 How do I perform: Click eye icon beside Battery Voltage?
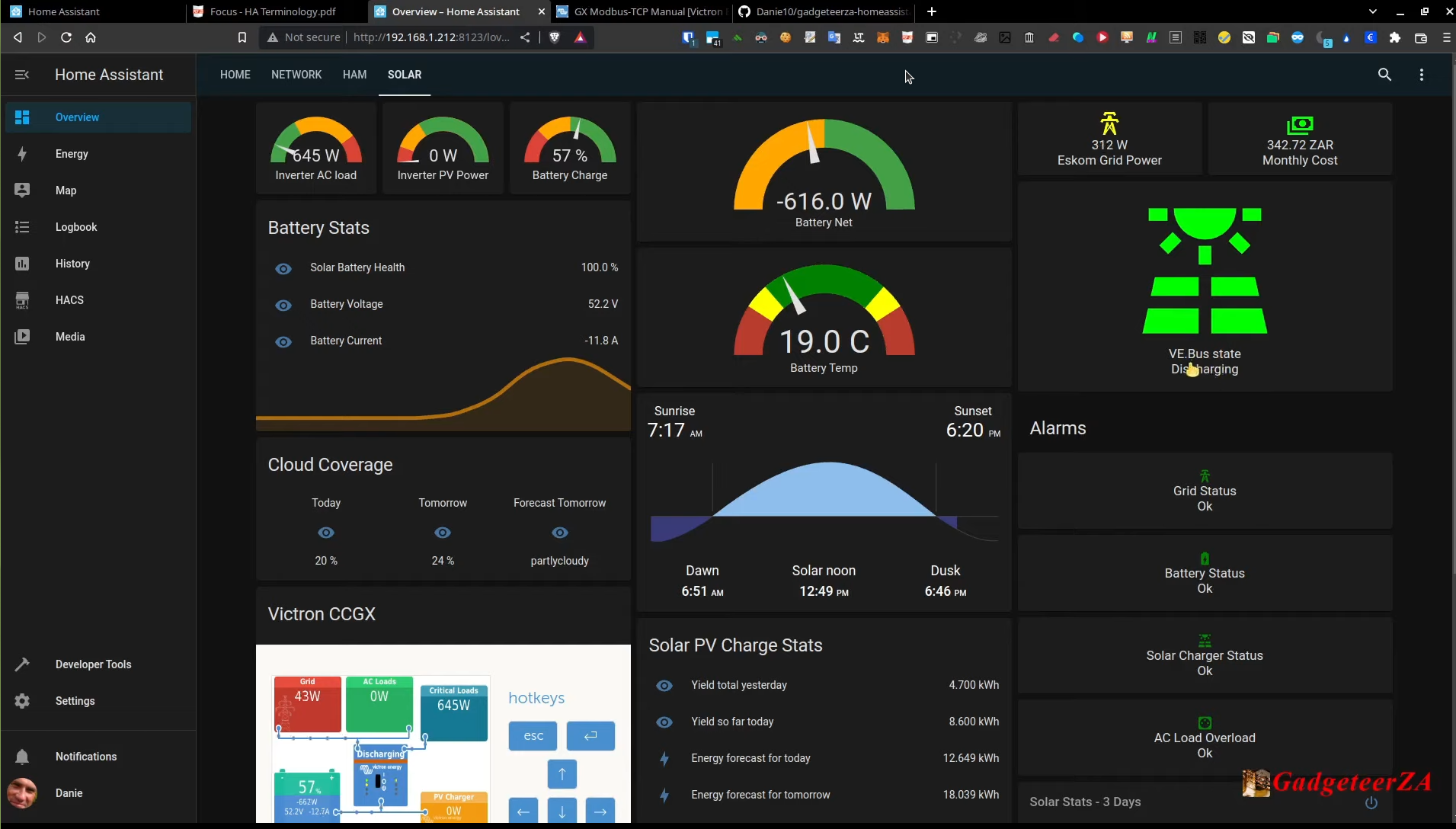[283, 305]
